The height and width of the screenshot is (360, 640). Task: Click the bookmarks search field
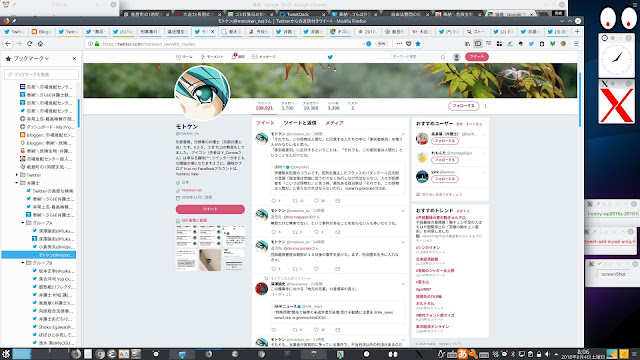[x=41, y=74]
